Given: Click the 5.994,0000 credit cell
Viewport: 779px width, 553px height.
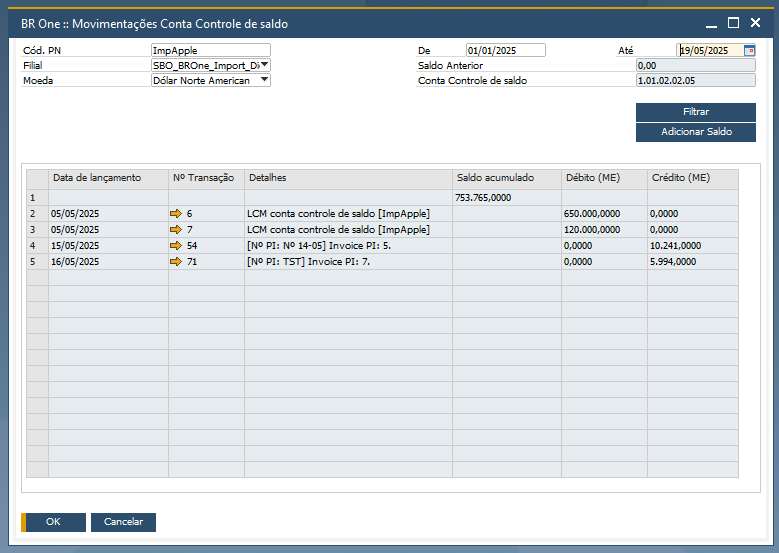Looking at the screenshot, I should 693,261.
